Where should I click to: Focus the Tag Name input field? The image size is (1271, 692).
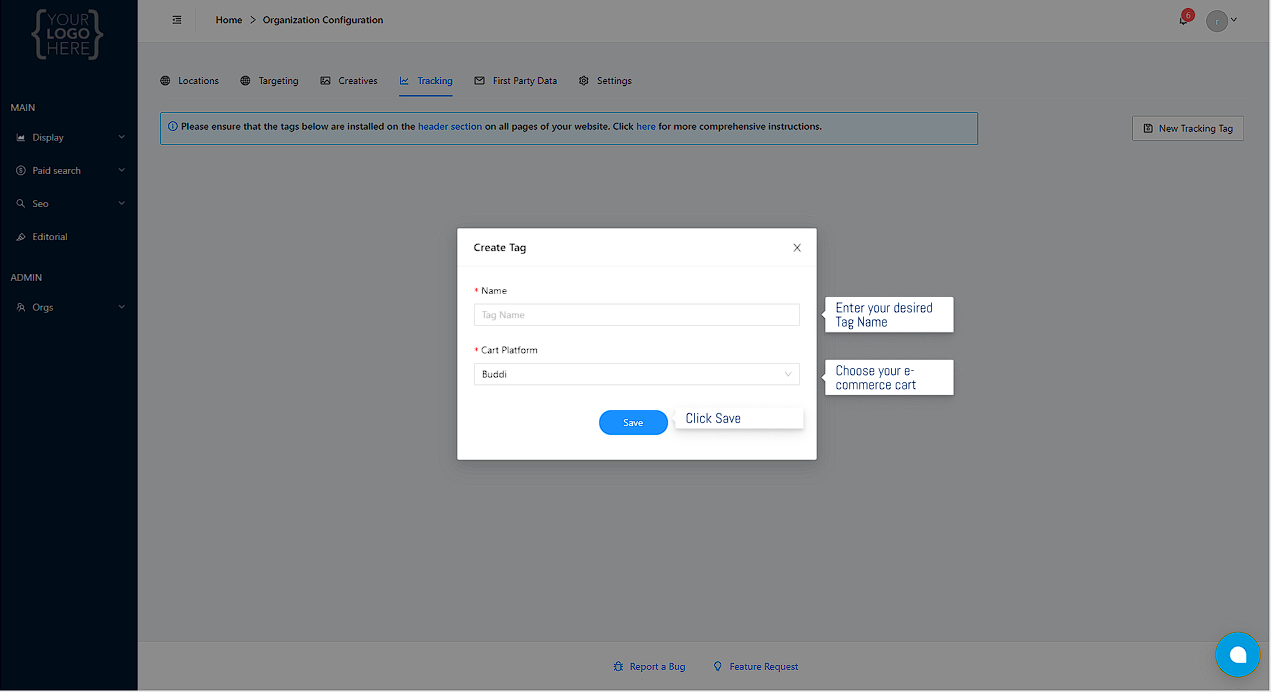pos(636,315)
